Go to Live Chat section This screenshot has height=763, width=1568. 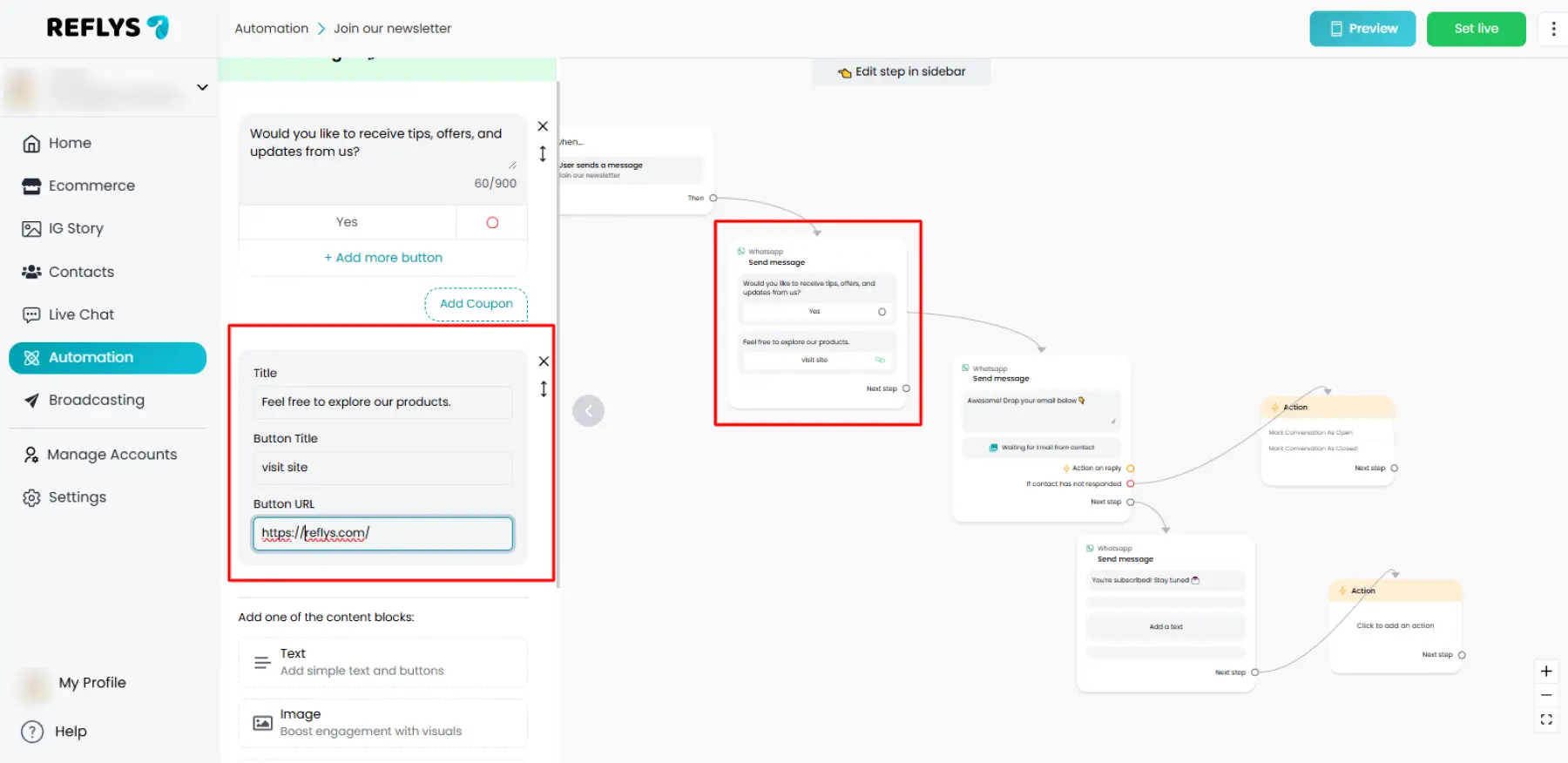coord(81,314)
